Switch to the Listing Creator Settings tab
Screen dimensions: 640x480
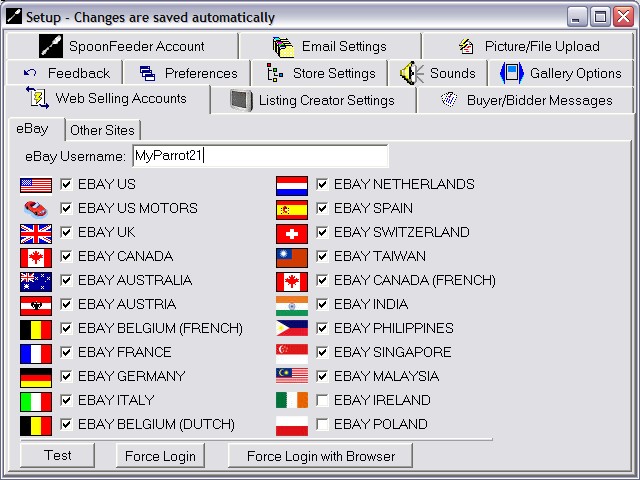[x=313, y=100]
